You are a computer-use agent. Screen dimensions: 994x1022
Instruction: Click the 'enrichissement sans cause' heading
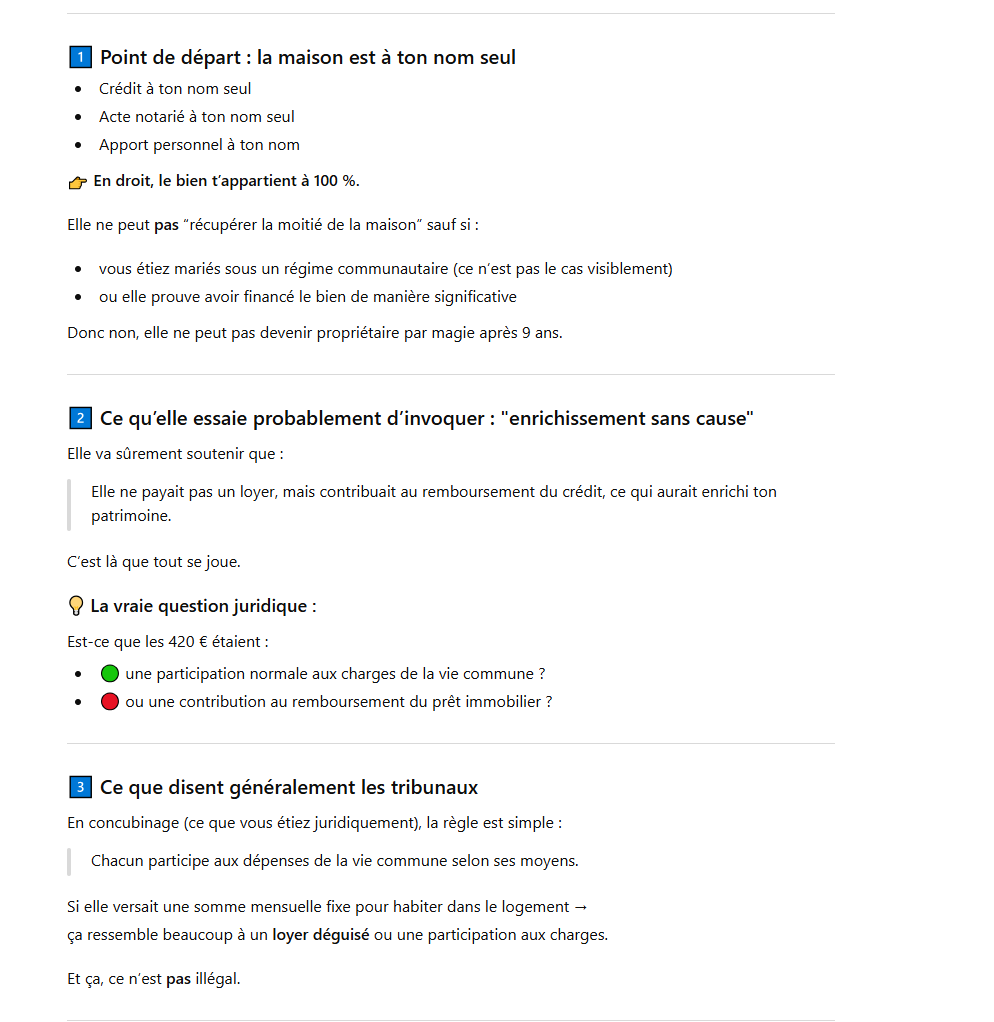[x=426, y=418]
